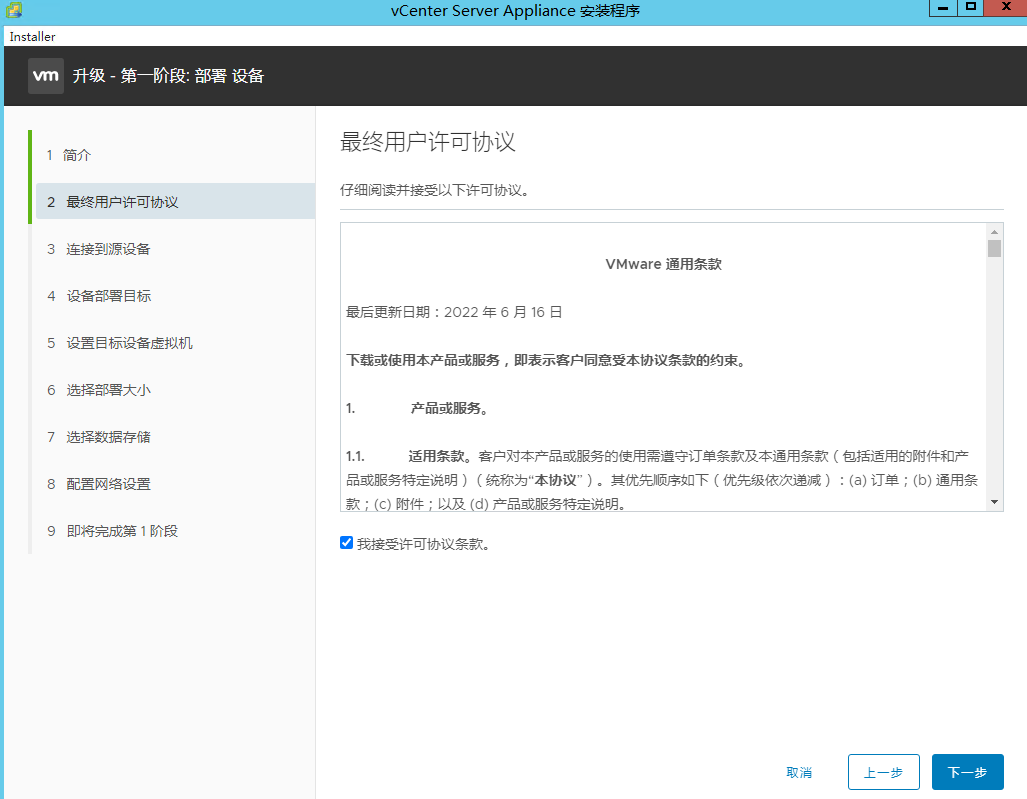The width and height of the screenshot is (1027, 799).
Task: Open the Installer menu
Action: [32, 37]
